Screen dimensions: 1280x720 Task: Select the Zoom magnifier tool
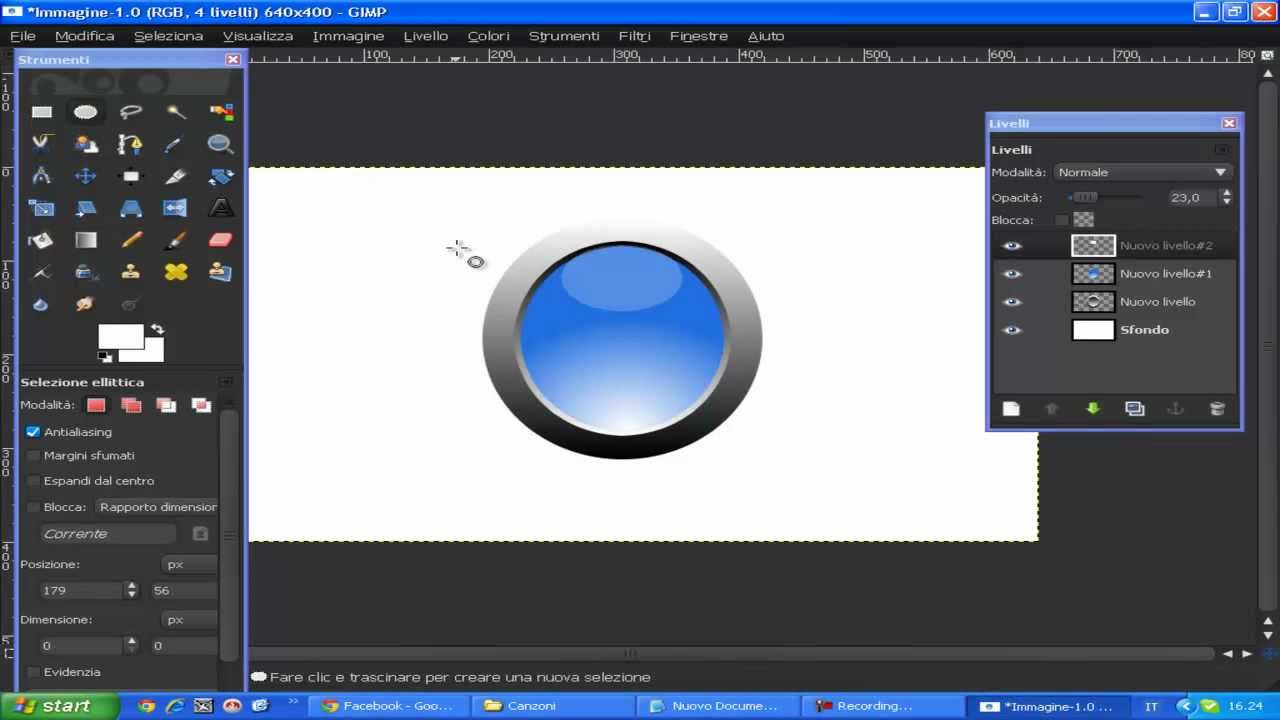[221, 144]
